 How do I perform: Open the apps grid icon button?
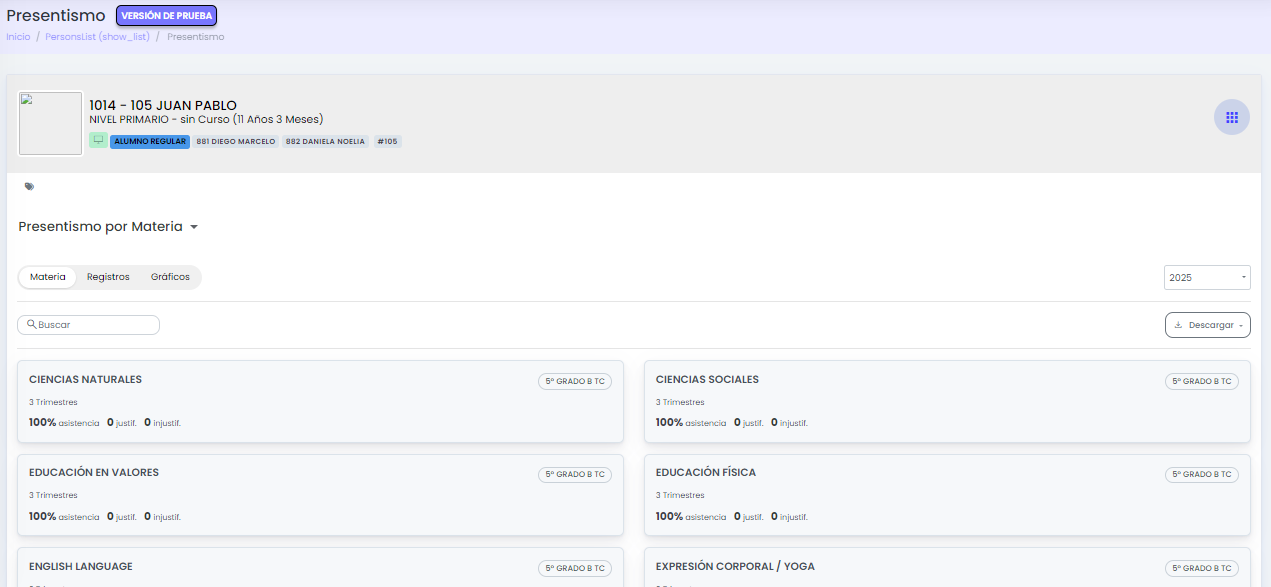pos(1232,117)
